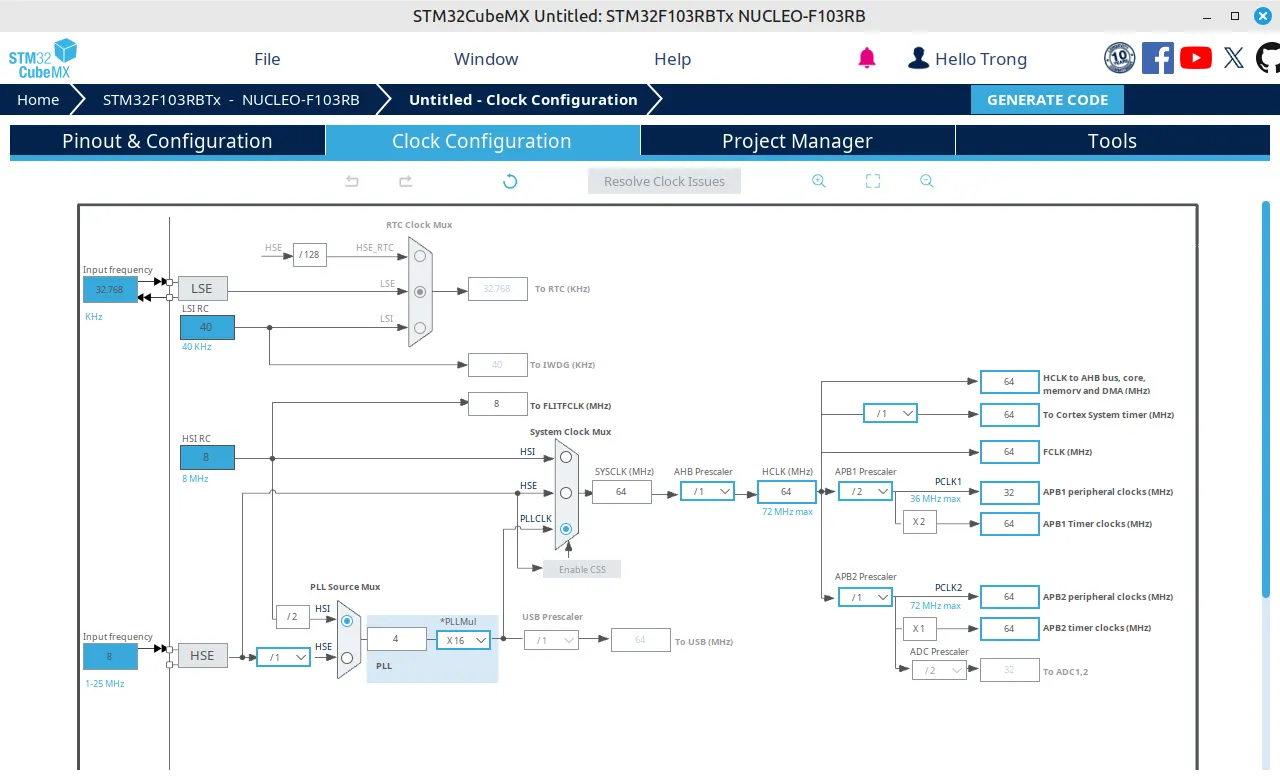The image size is (1280, 780).
Task: Fit the clock diagram to window
Action: (x=872, y=181)
